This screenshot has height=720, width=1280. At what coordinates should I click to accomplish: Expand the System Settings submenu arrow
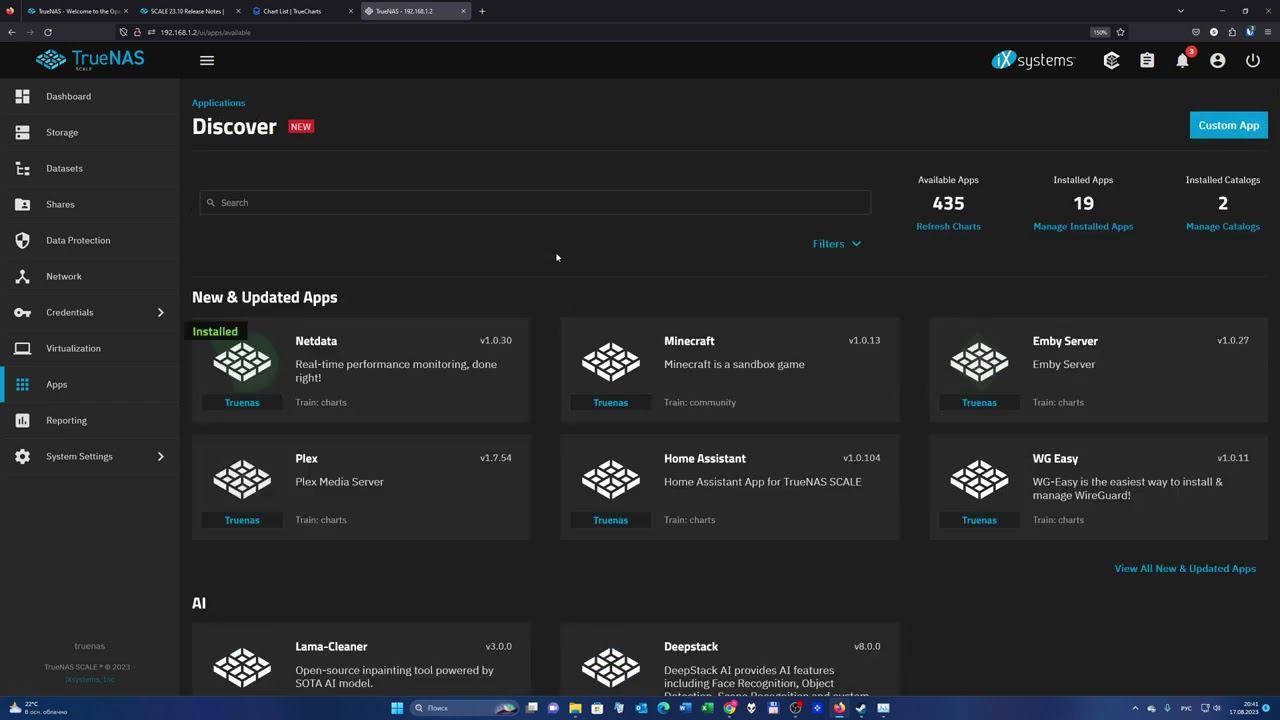[160, 456]
